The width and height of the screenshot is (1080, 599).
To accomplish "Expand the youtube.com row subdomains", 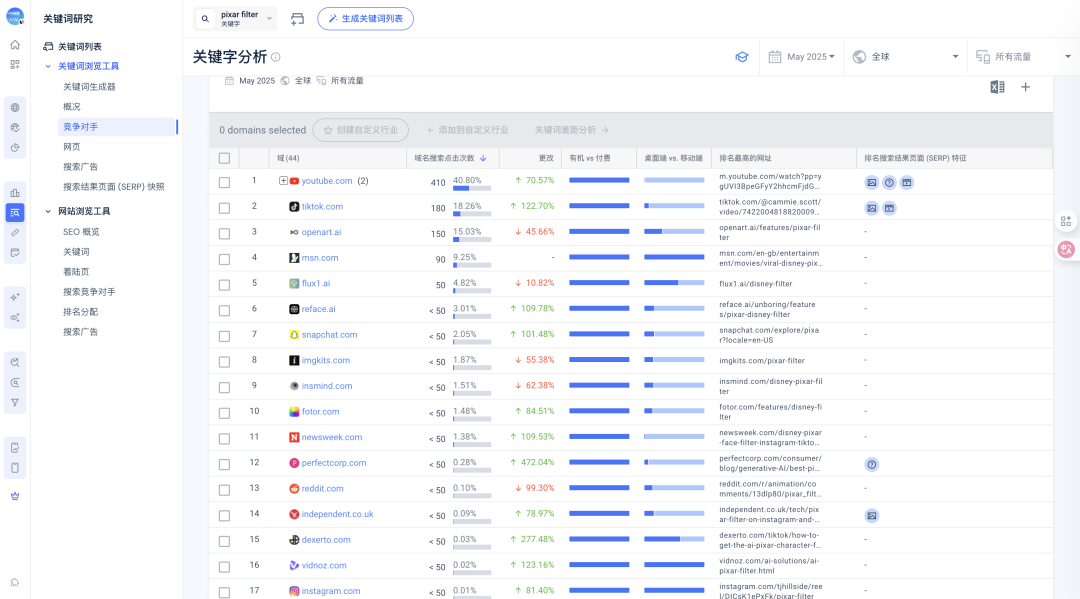I will click(x=283, y=181).
